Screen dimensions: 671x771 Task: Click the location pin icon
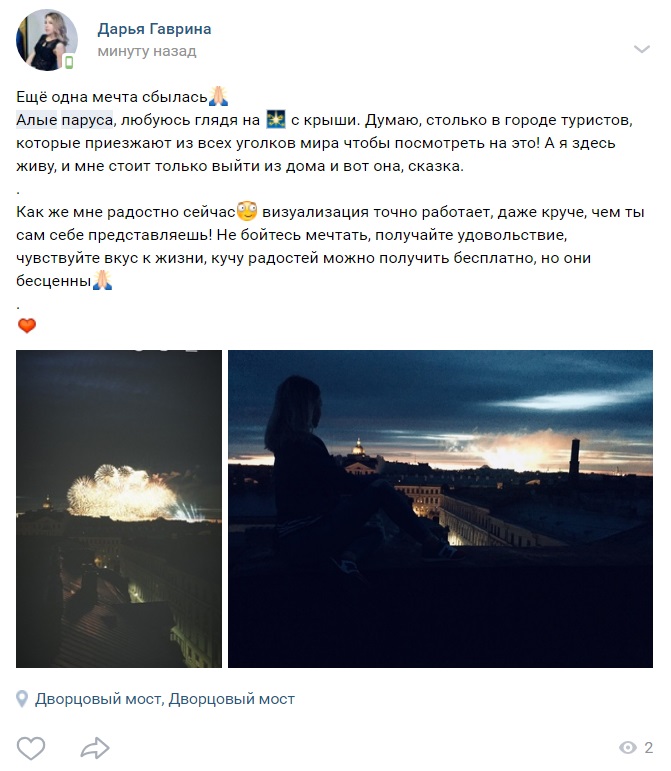pos(22,699)
